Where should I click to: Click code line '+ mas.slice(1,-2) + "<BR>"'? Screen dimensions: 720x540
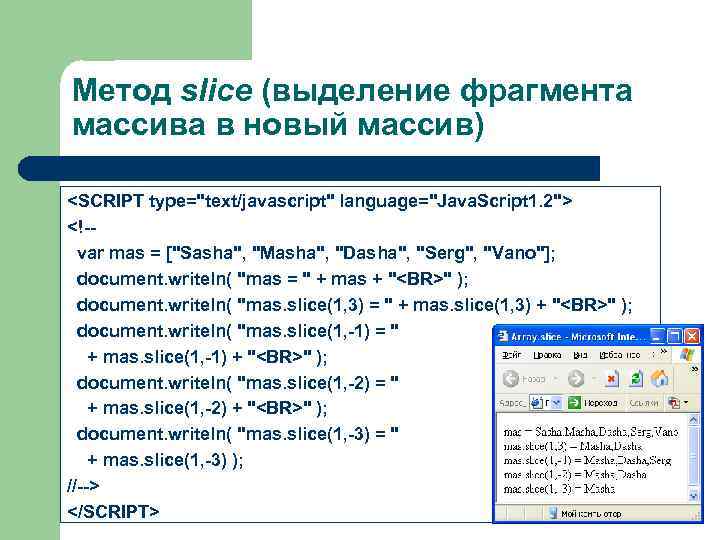coord(207,408)
